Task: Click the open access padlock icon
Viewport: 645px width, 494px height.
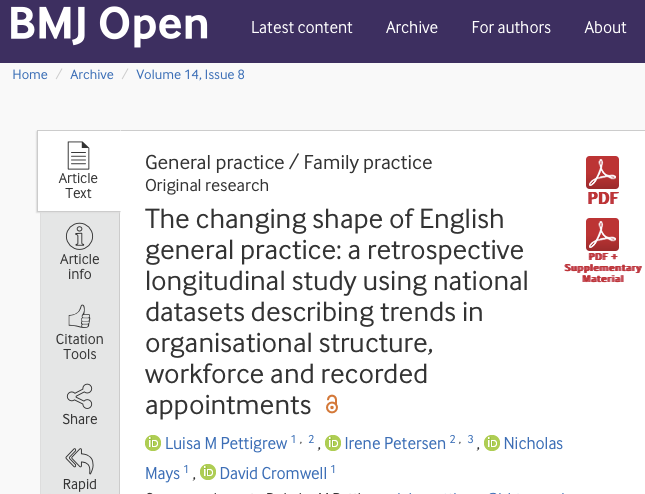Action: (x=332, y=405)
